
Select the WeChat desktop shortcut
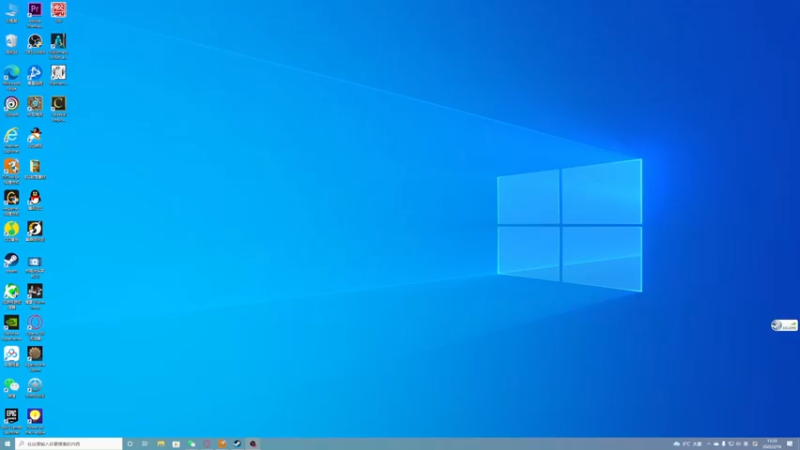coord(11,388)
